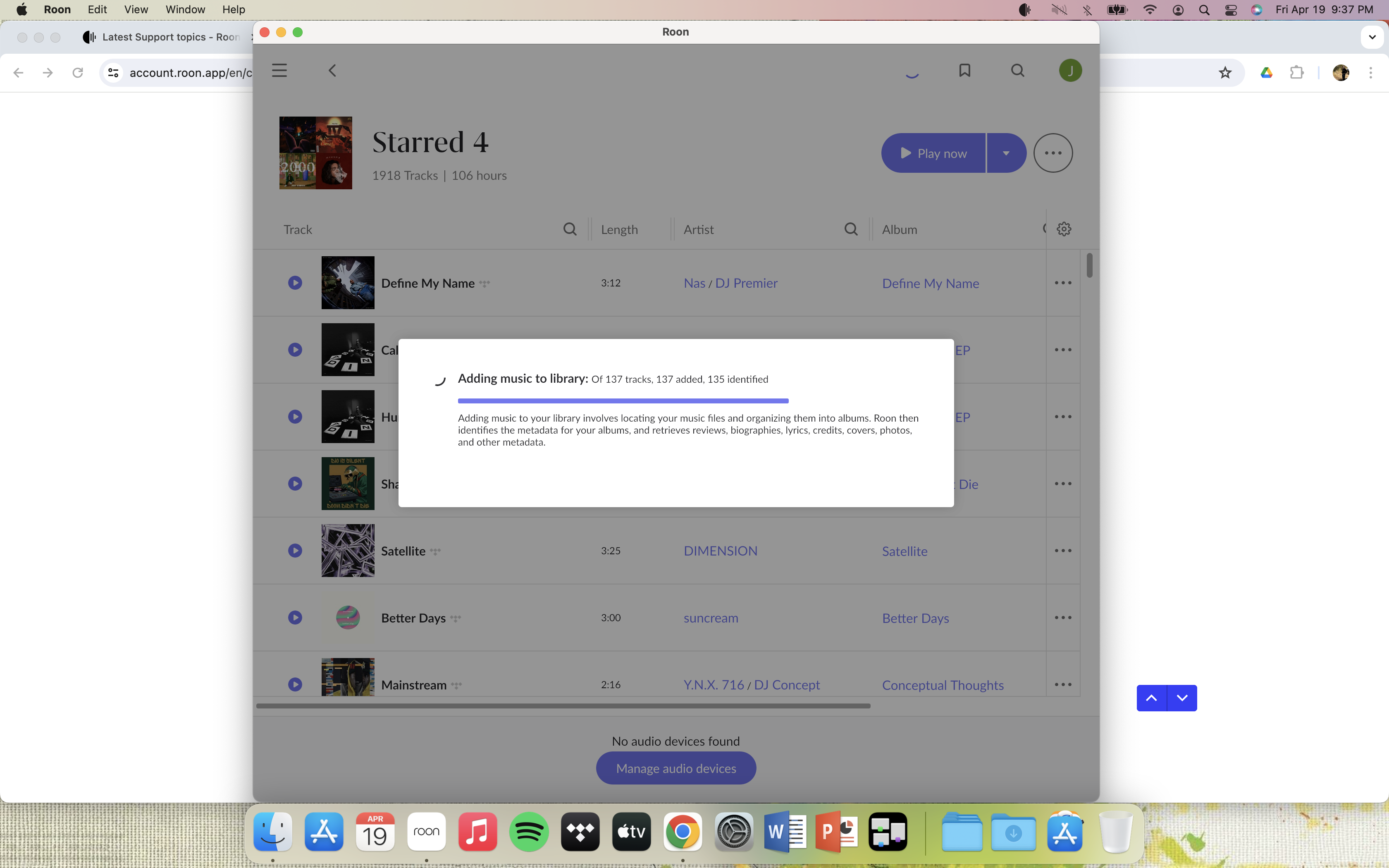Open artist link DJ Premier
Screen dimensions: 1389x868
click(x=746, y=283)
